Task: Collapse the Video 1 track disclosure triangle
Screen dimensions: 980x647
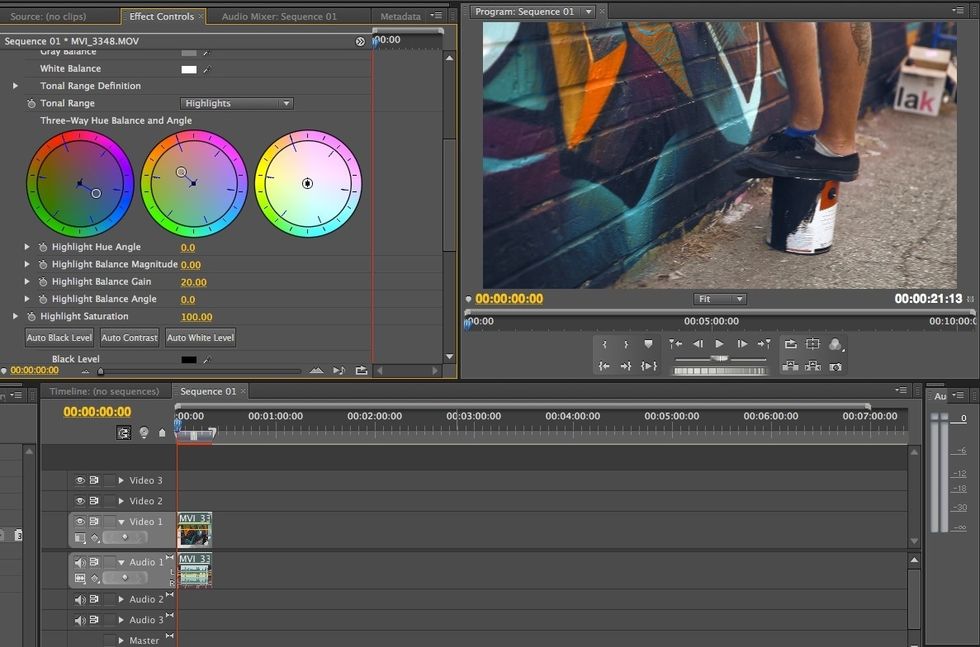Action: (122, 521)
